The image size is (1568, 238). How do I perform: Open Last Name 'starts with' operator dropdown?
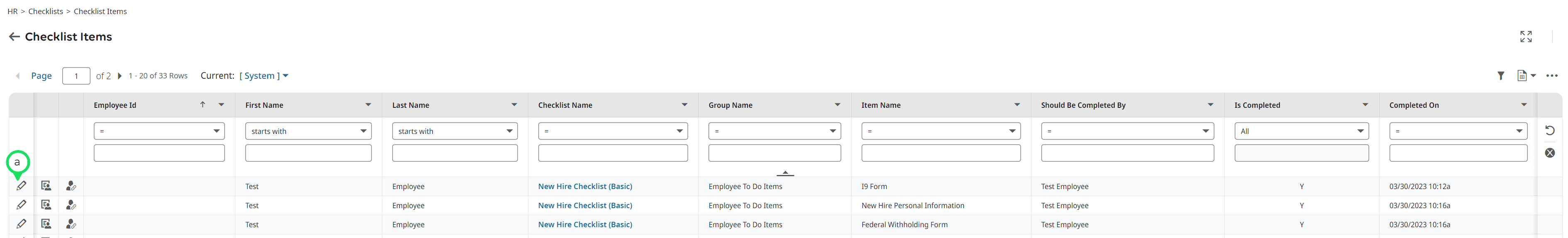coord(455,131)
